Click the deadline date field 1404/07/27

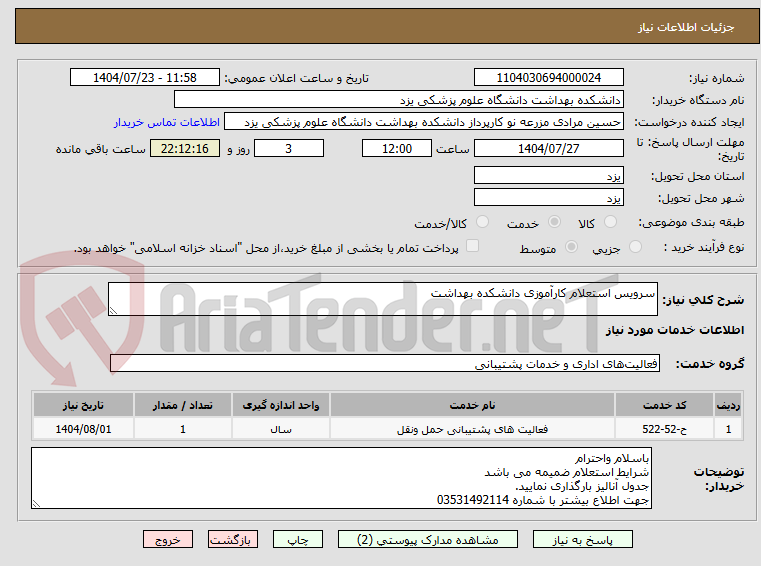pyautogui.click(x=548, y=149)
